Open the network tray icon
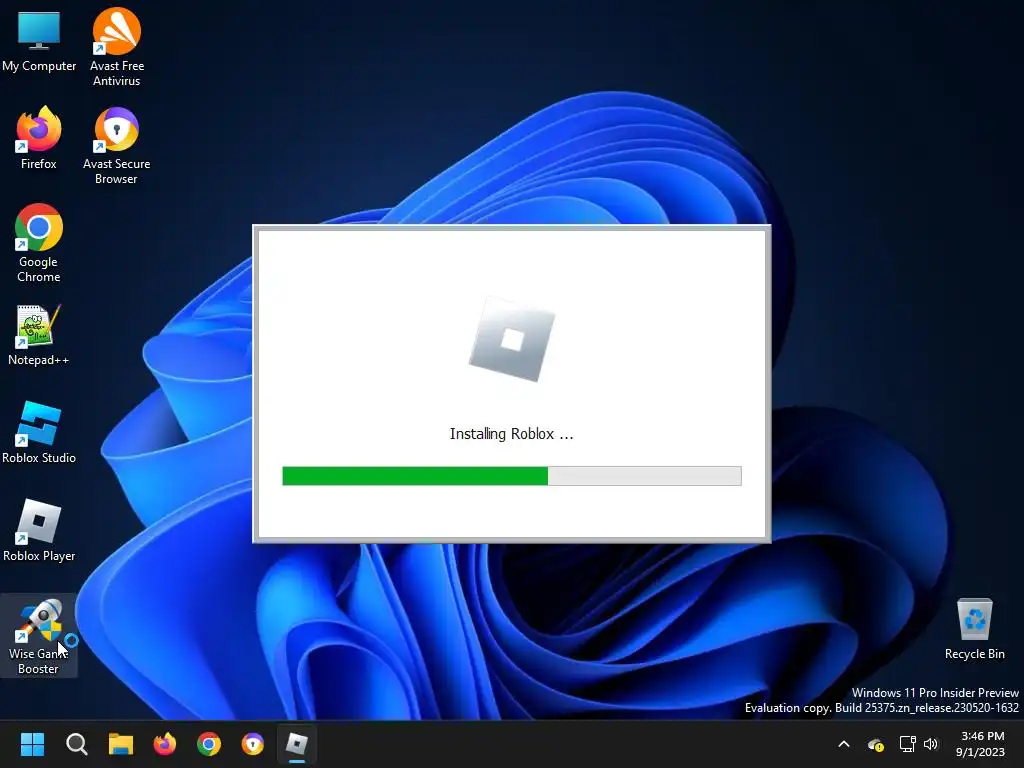Viewport: 1024px width, 768px height. pyautogui.click(x=907, y=744)
